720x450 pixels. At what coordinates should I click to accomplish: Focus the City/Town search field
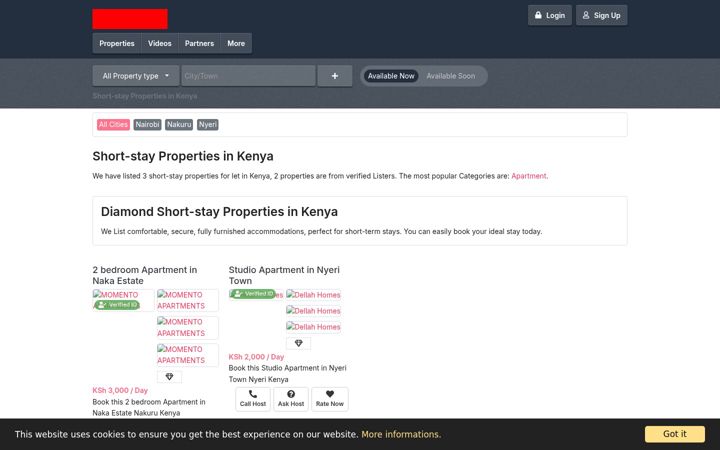[x=248, y=76]
